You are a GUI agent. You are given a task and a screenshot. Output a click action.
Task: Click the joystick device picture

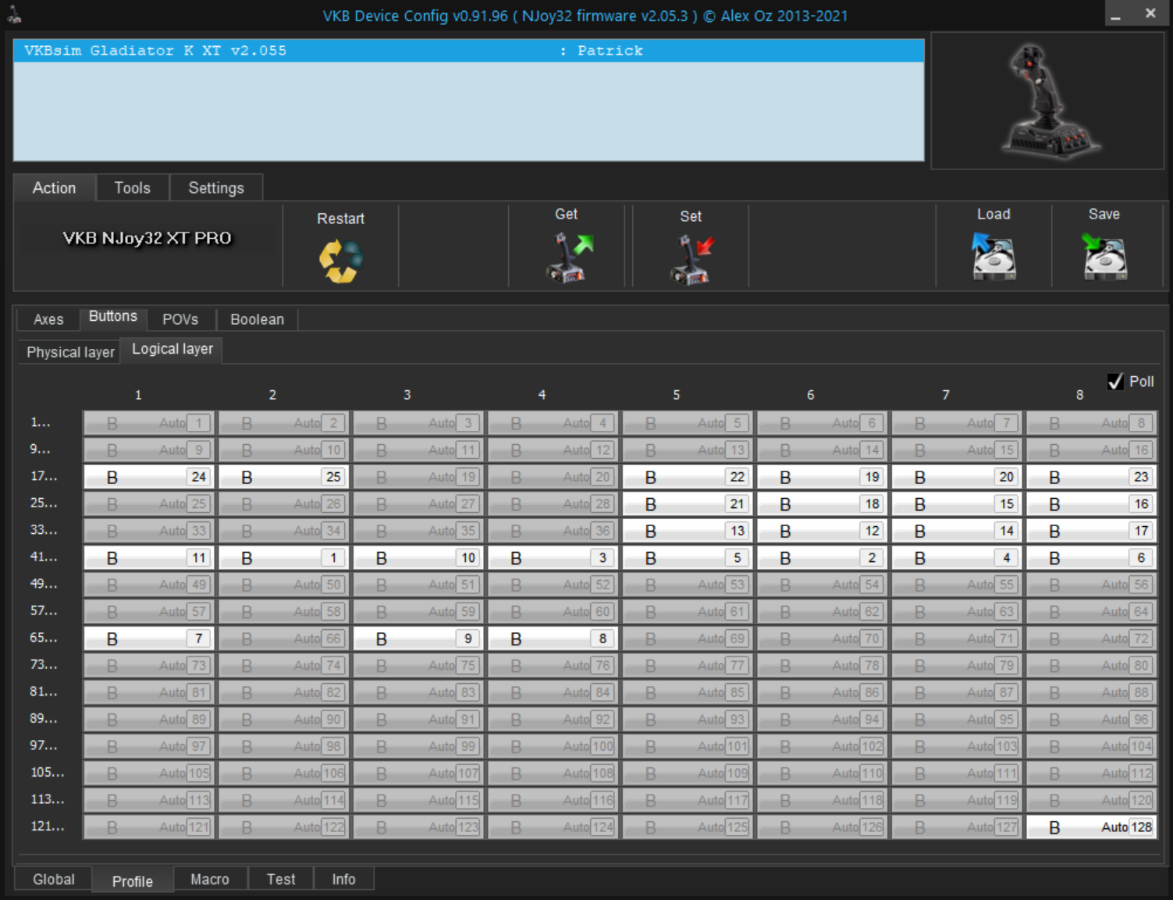[x=1050, y=100]
